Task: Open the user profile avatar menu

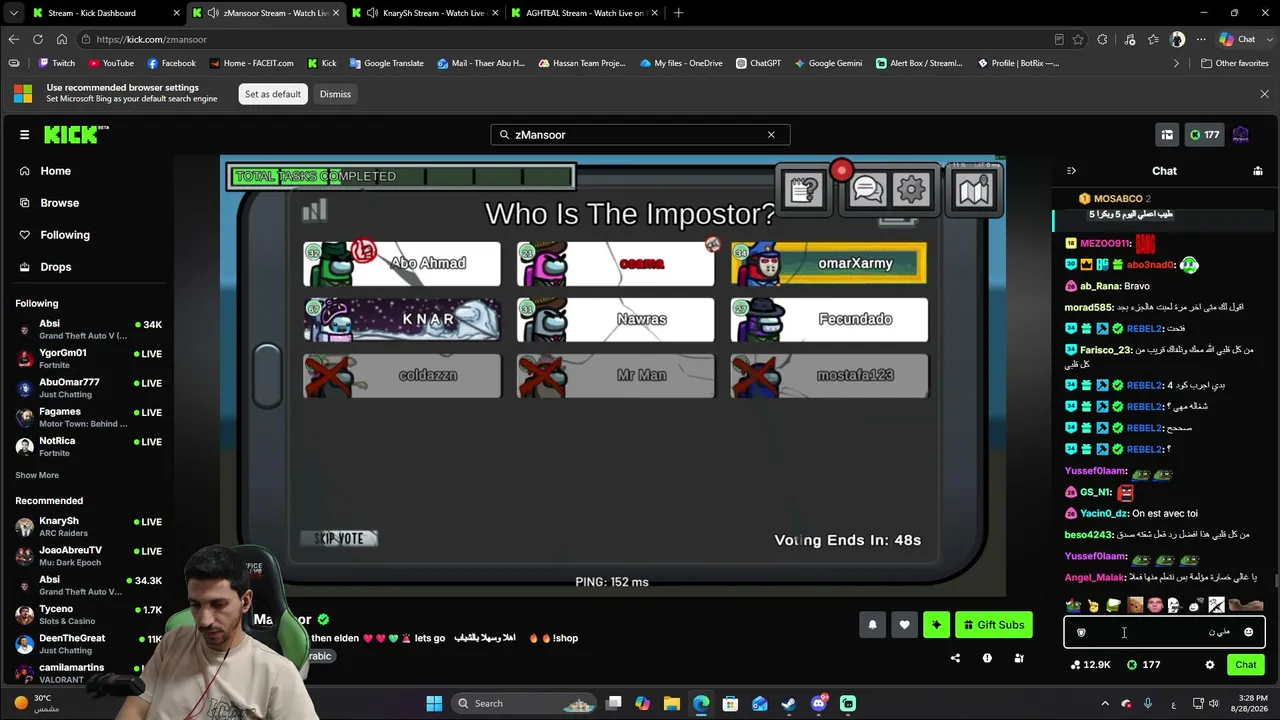Action: pos(1241,134)
